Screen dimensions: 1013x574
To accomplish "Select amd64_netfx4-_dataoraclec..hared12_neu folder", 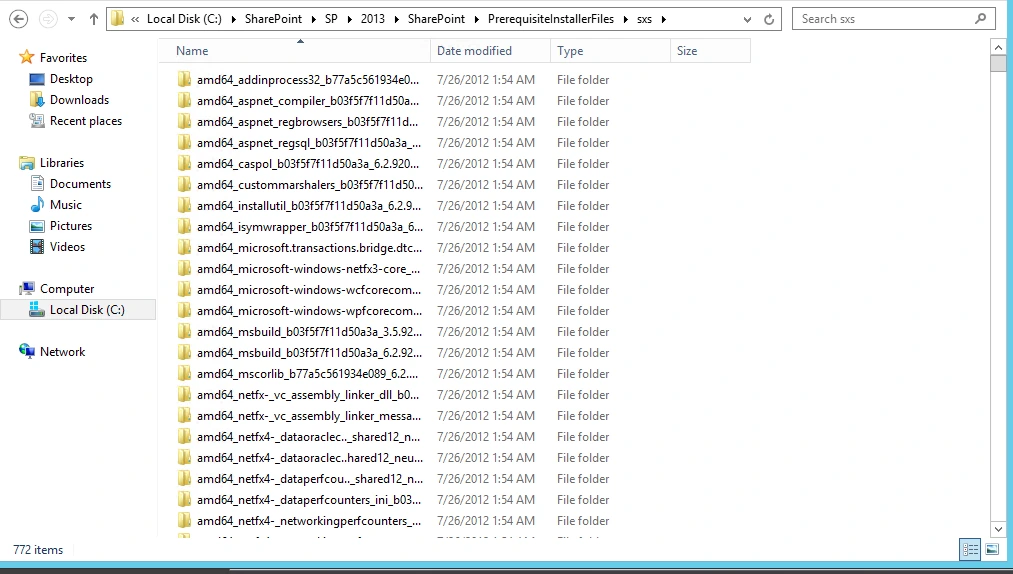I will 310,458.
